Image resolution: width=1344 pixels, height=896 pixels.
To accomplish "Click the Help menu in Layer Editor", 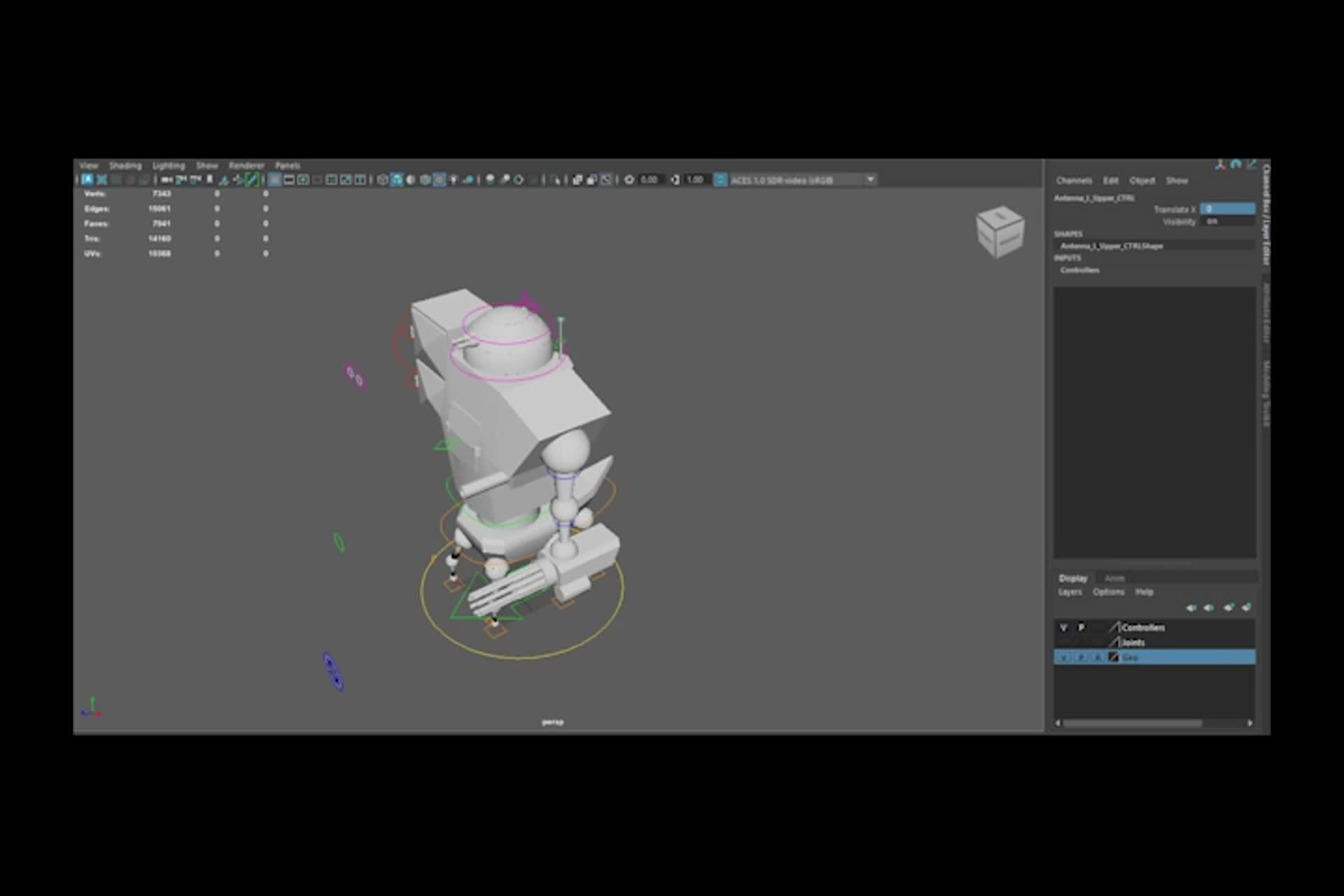I will tap(1145, 591).
